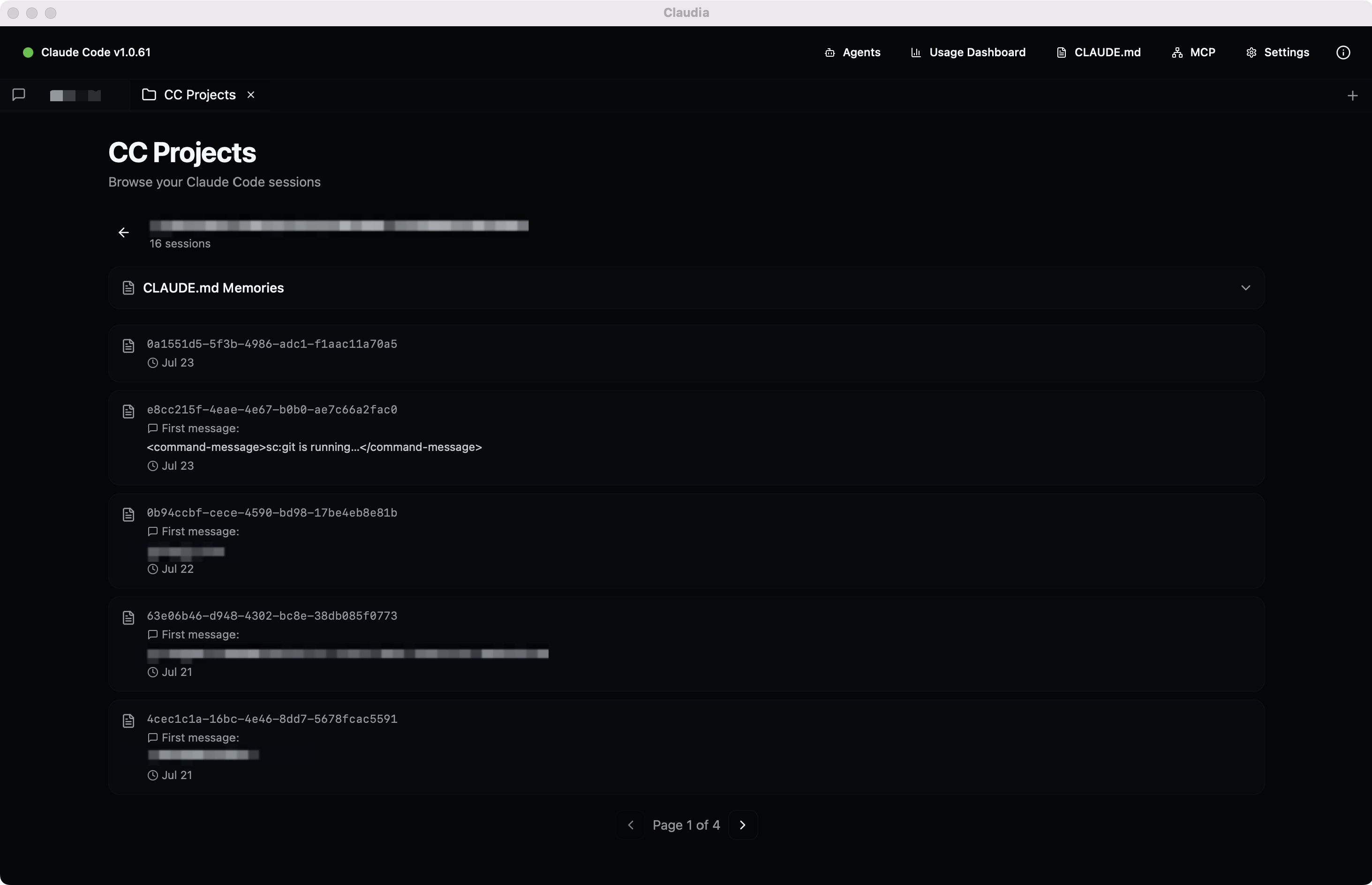
Task: Open session 0a1551d5-5f3b-4986-adc1-f1aac11a70a5
Action: point(686,353)
